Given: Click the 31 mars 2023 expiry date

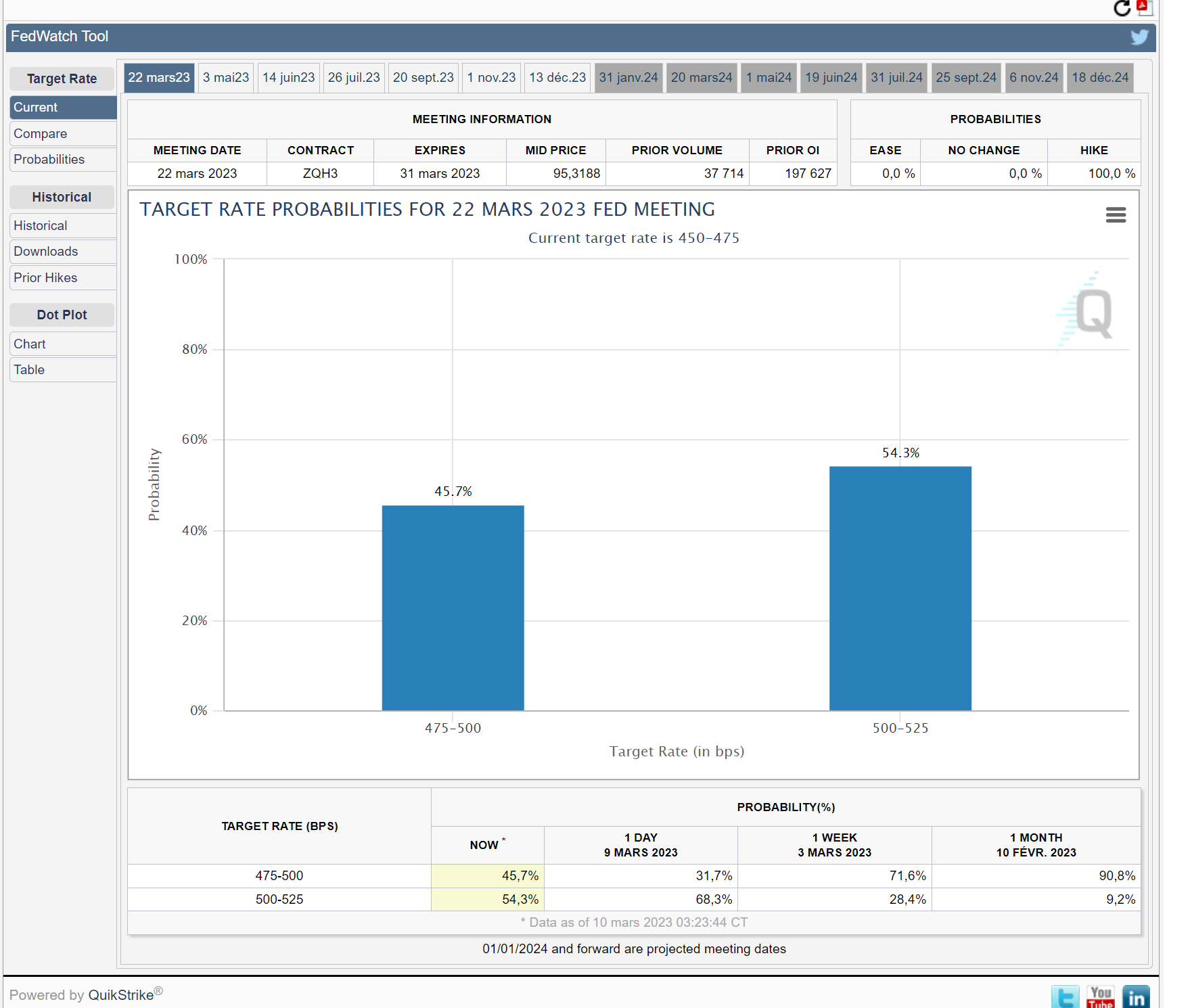Looking at the screenshot, I should (440, 174).
